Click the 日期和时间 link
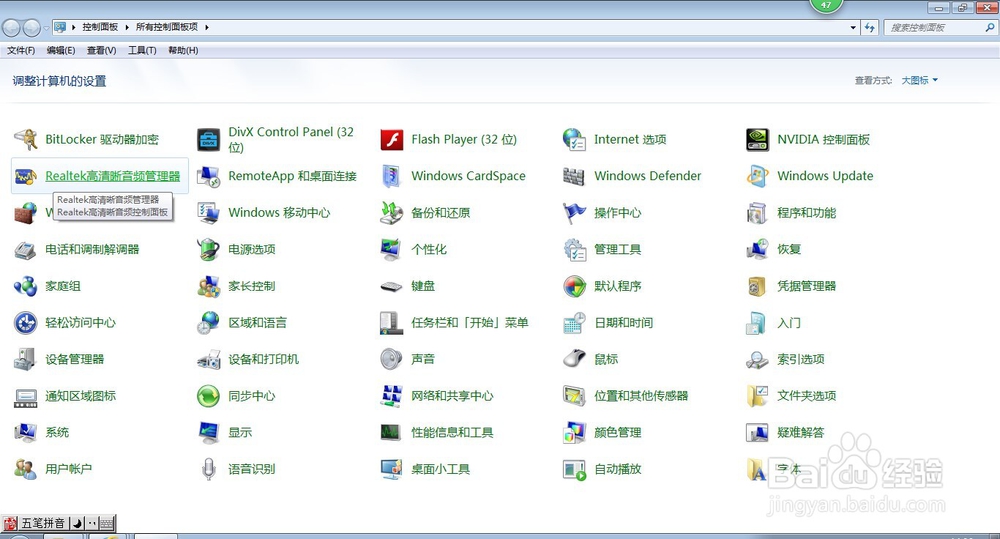This screenshot has width=1000, height=539. (624, 323)
